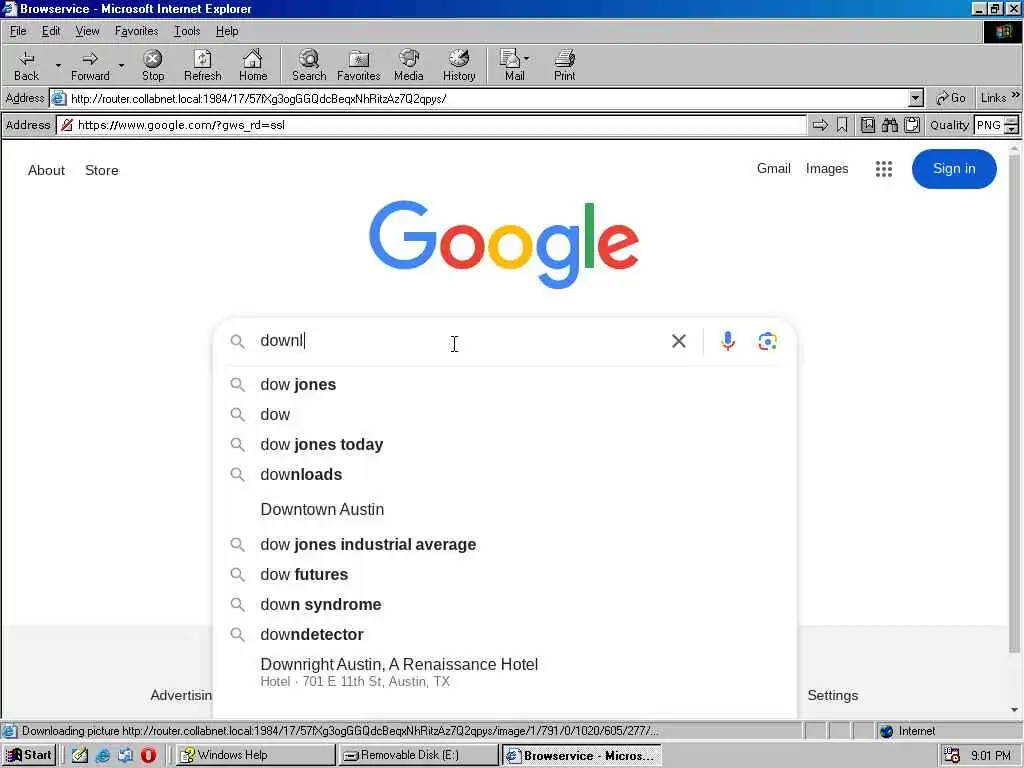
Task: Click the Browservice bookmark icon
Action: click(x=842, y=125)
